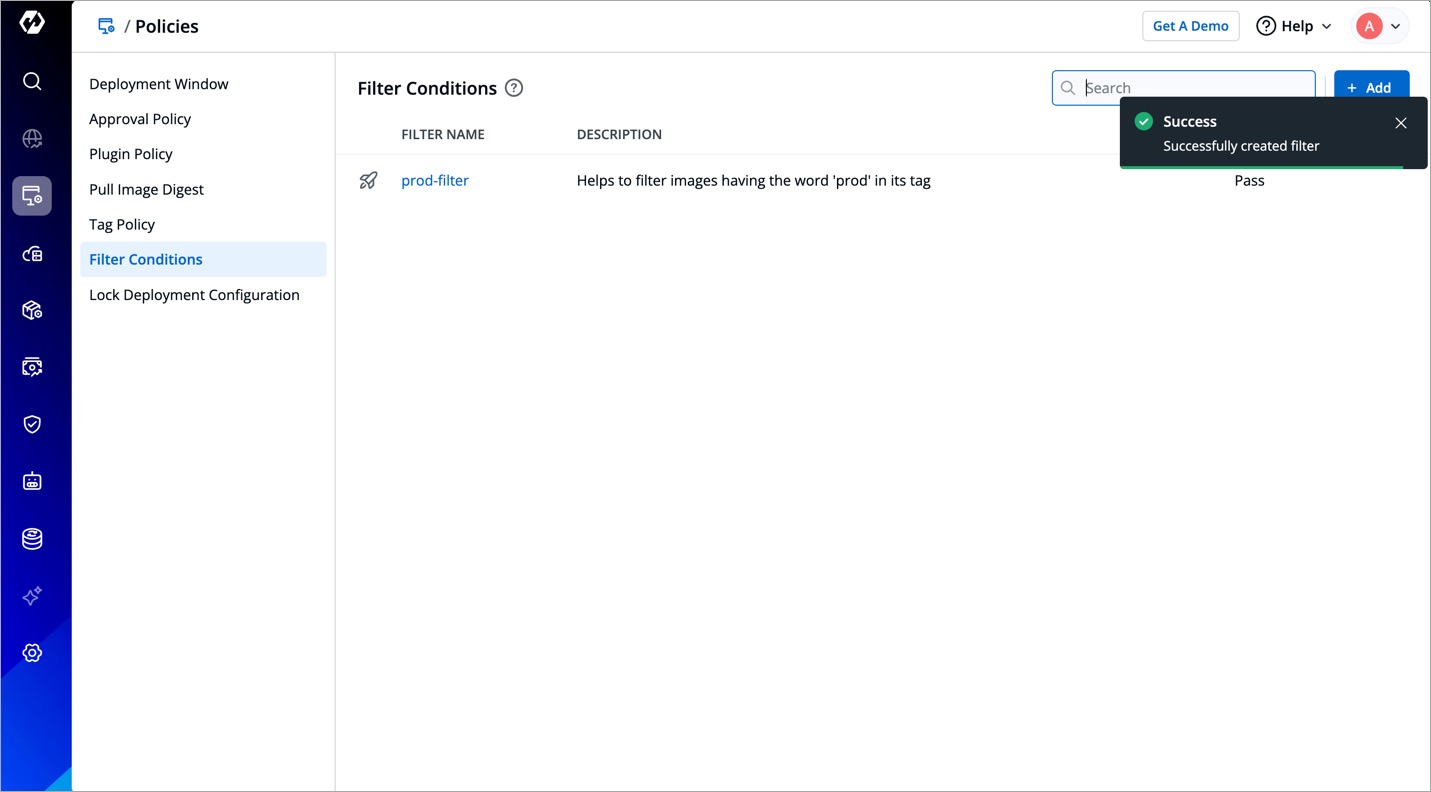The width and height of the screenshot is (1431, 792).
Task: Open the user avatar account dropdown
Action: [1380, 26]
